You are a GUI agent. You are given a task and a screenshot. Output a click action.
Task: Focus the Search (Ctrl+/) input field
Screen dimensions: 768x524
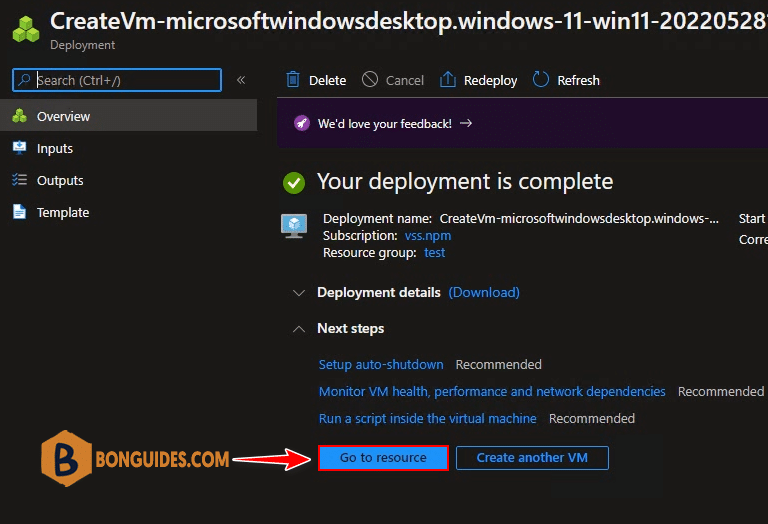point(117,80)
